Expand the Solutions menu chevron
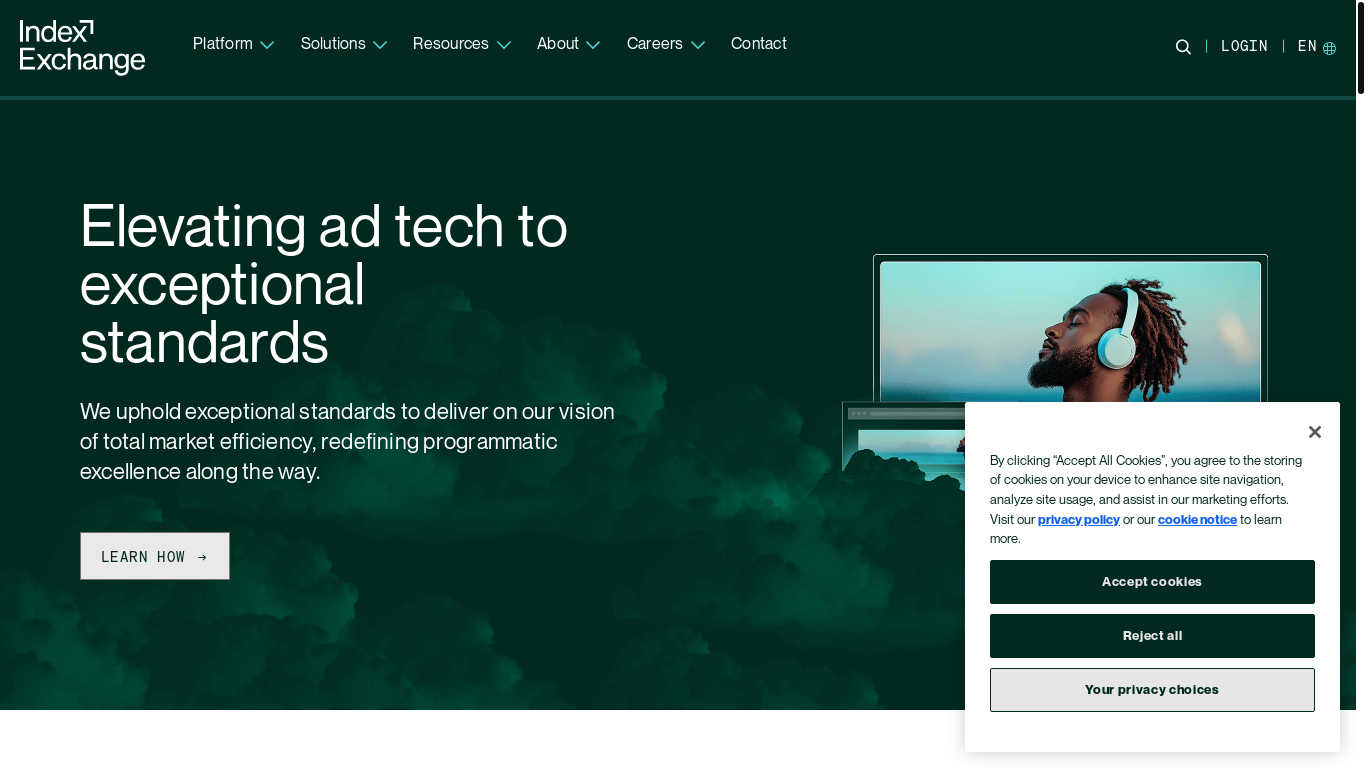Screen dimensions: 1366x768 tap(380, 45)
